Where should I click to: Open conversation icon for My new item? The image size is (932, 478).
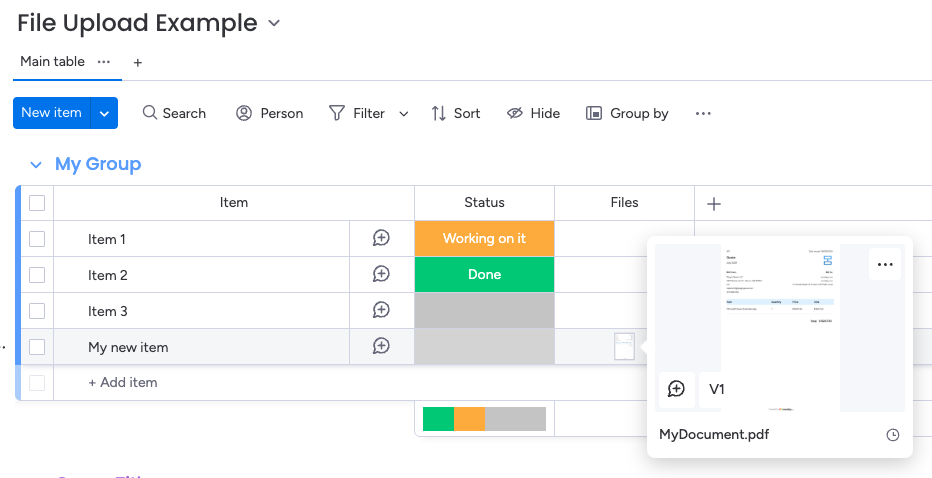pyautogui.click(x=381, y=346)
